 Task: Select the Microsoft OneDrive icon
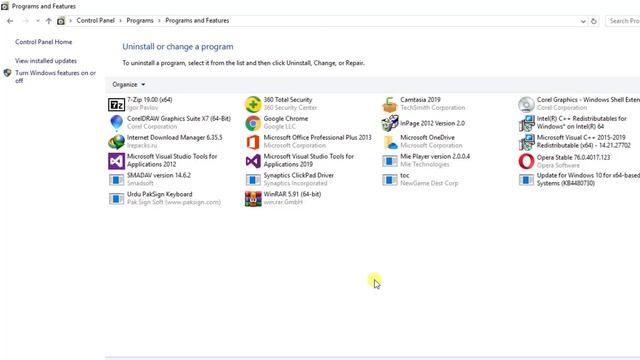(x=391, y=142)
